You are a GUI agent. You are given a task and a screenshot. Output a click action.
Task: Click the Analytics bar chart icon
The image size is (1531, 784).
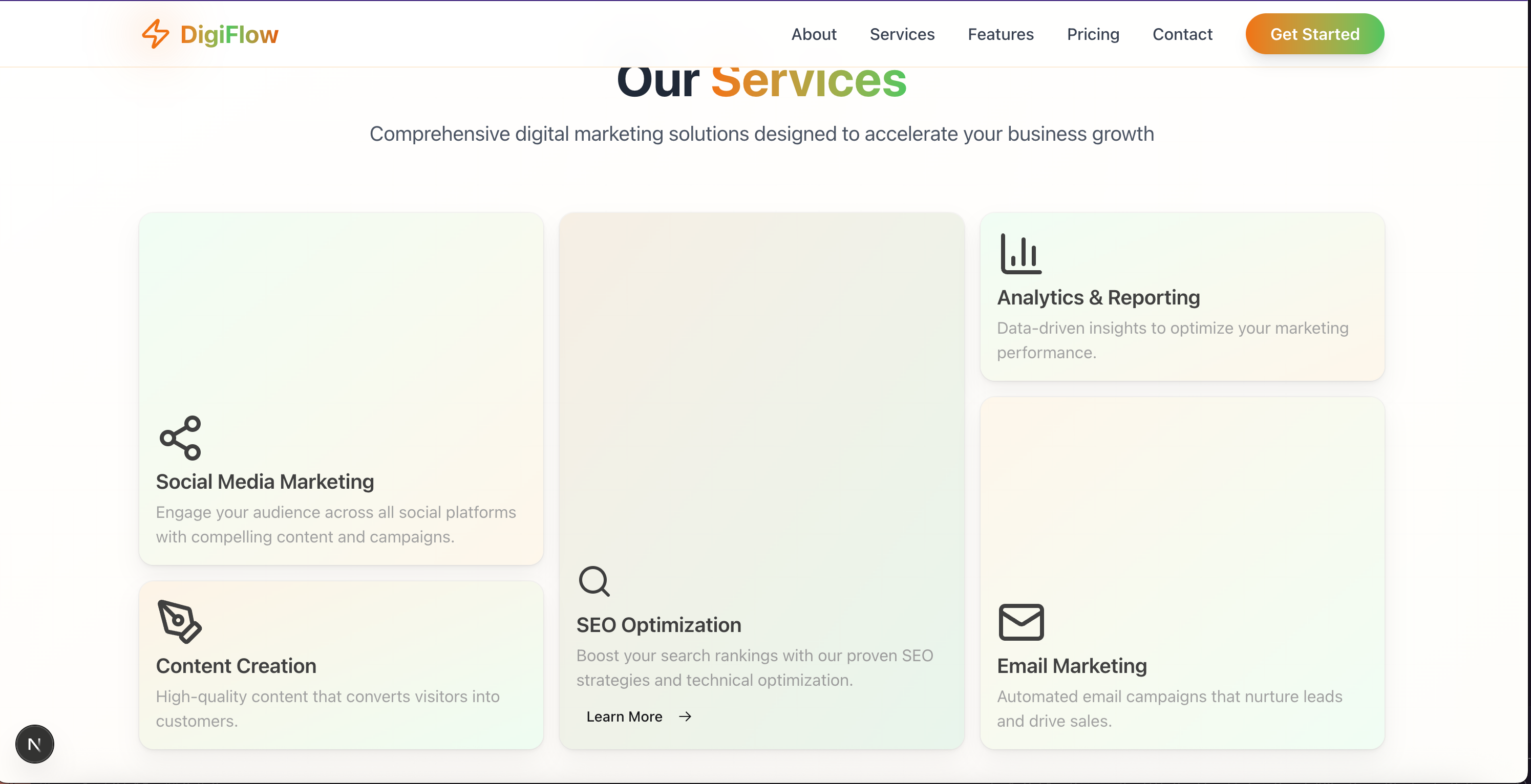(x=1021, y=254)
